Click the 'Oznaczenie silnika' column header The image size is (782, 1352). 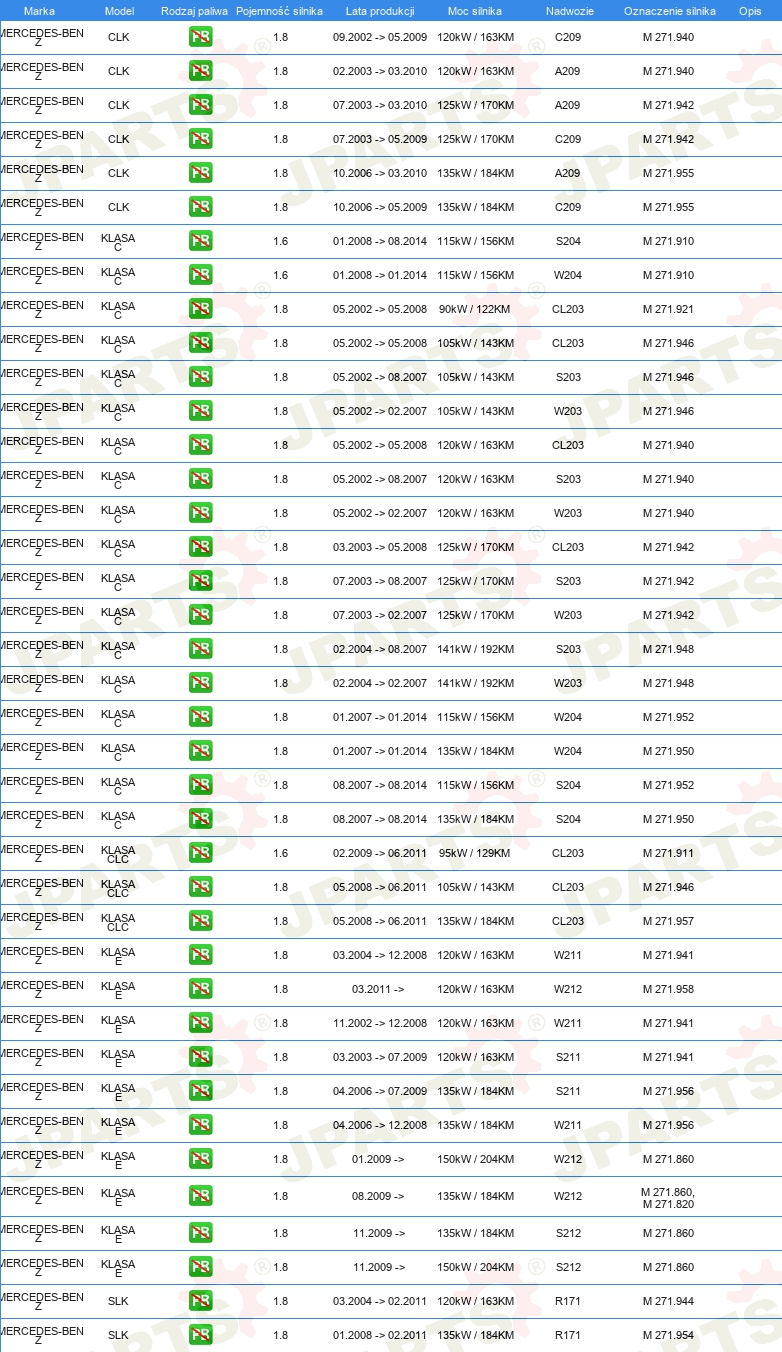[x=669, y=11]
